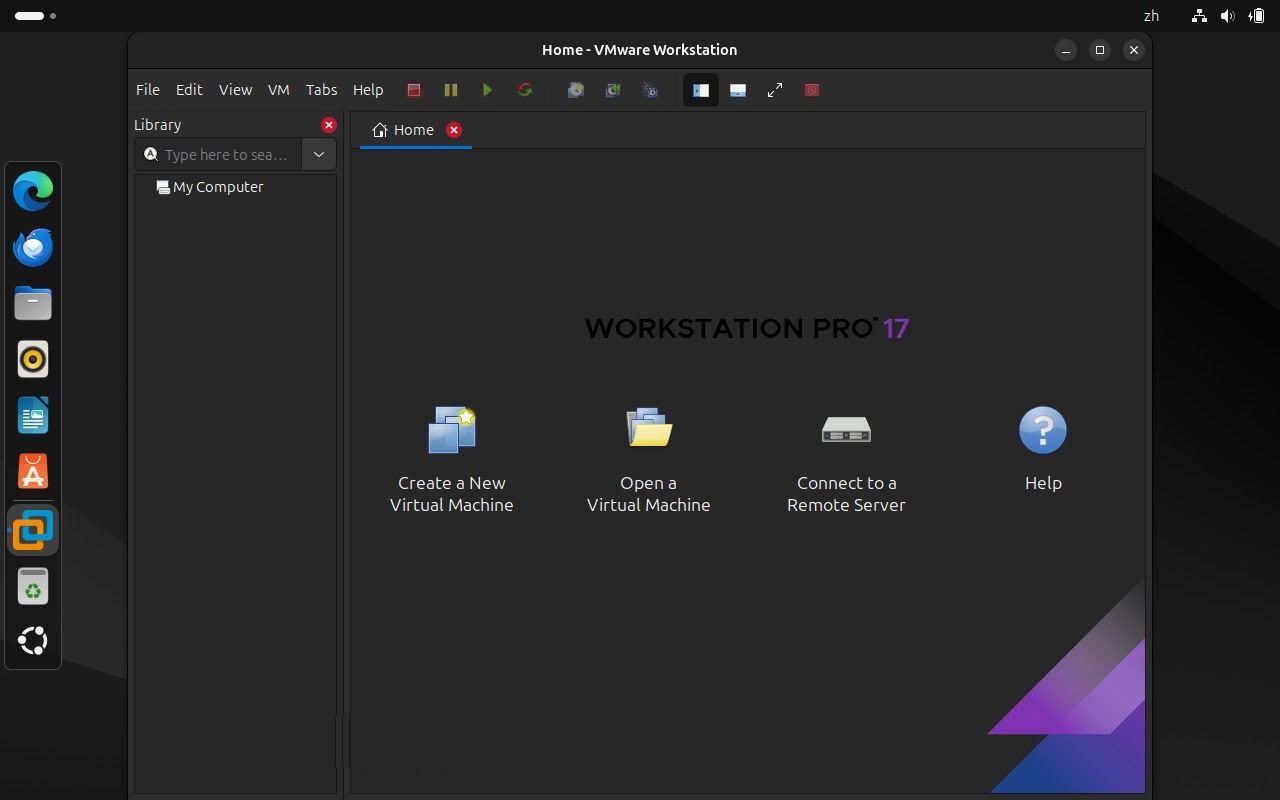Click the Restart guest toolbar icon
1280x800 pixels.
[525, 90]
